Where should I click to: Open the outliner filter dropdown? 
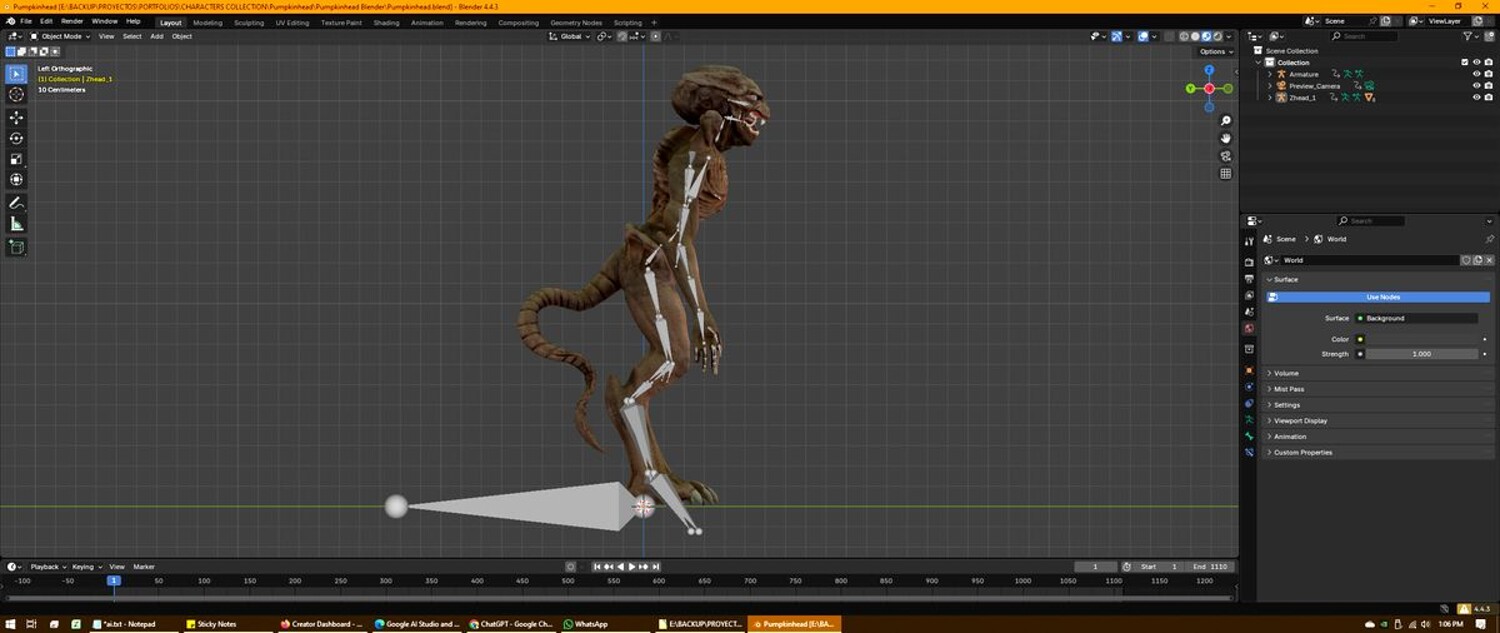tap(1471, 36)
